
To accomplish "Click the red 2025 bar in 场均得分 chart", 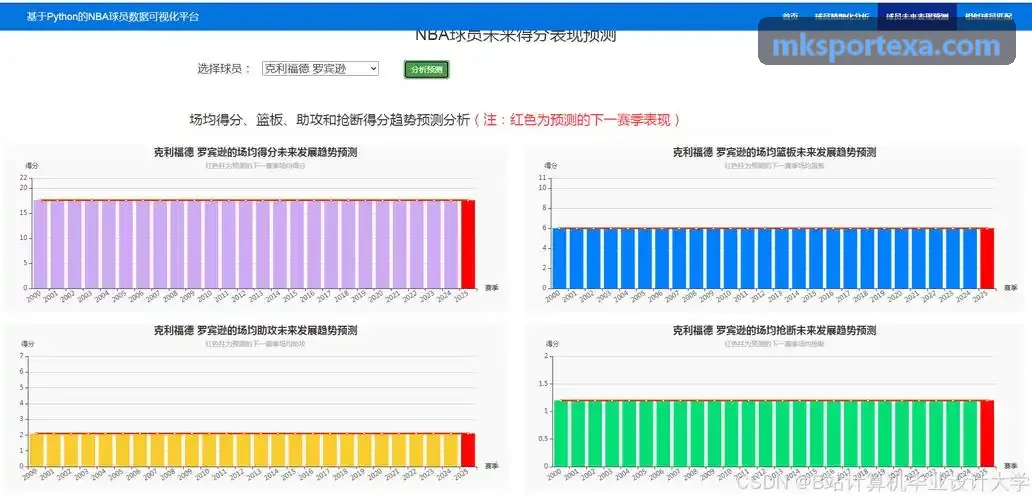I will point(468,244).
